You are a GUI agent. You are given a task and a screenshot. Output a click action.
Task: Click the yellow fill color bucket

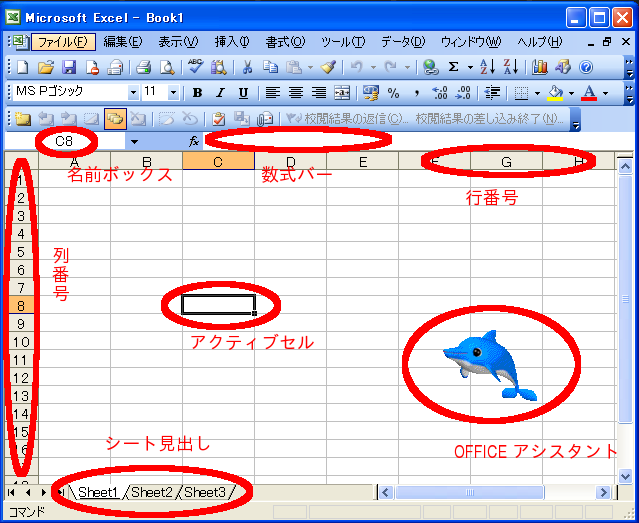click(x=555, y=92)
